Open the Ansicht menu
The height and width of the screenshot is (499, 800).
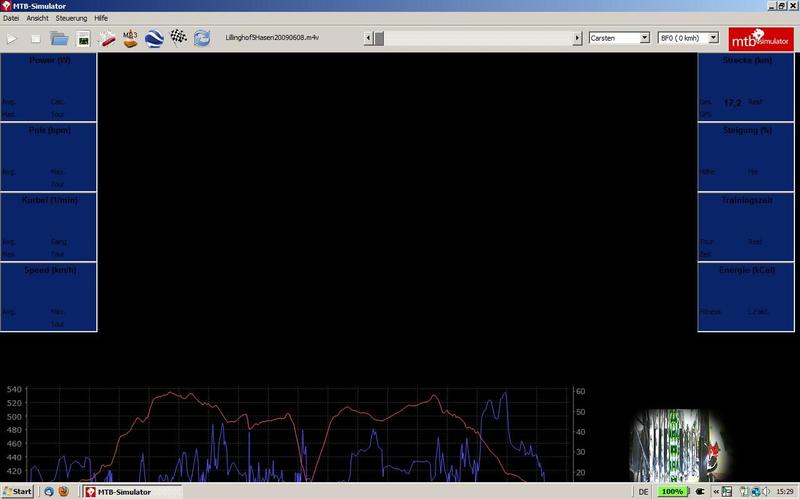[37, 18]
